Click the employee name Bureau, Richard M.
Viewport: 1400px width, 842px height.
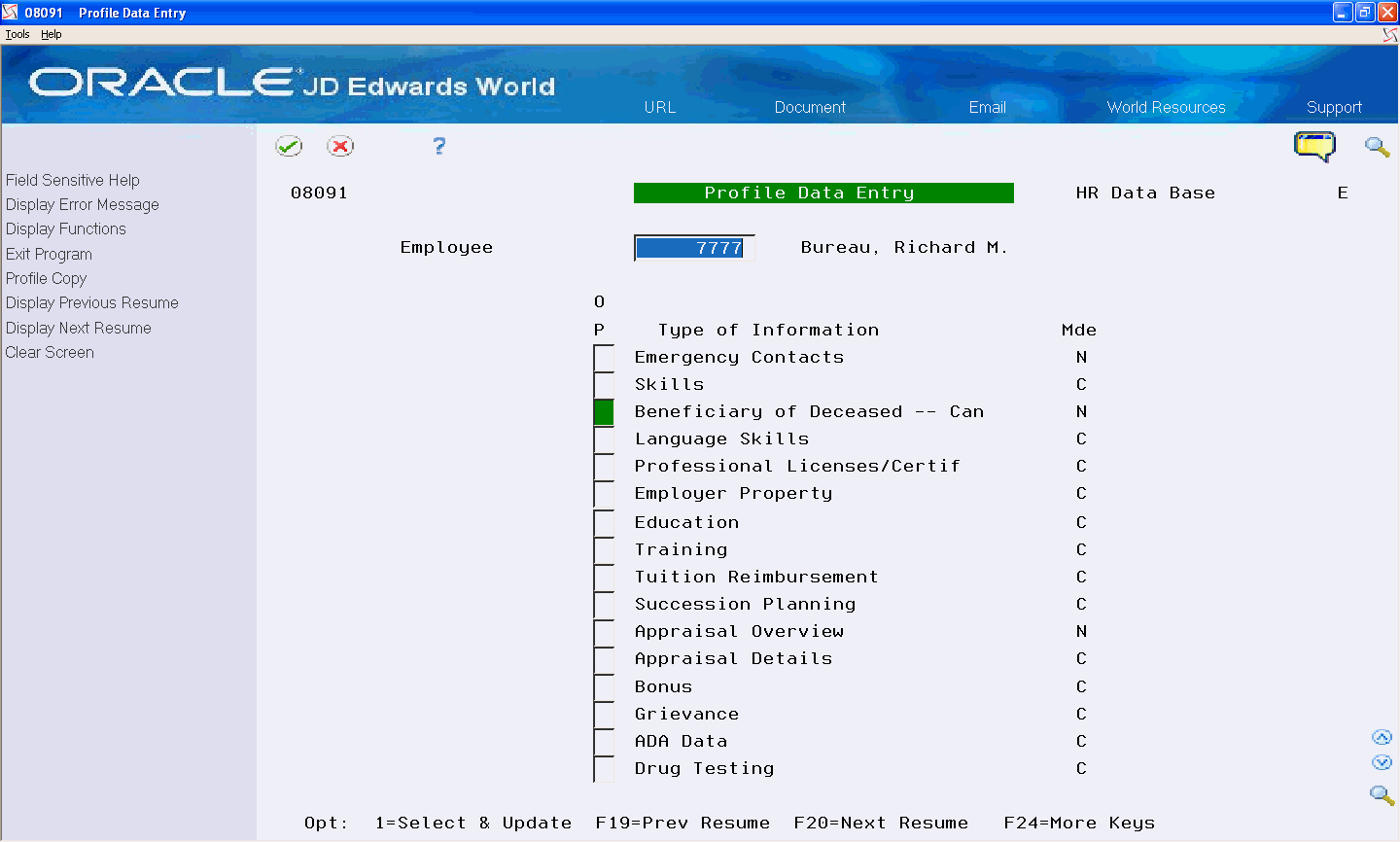click(904, 248)
